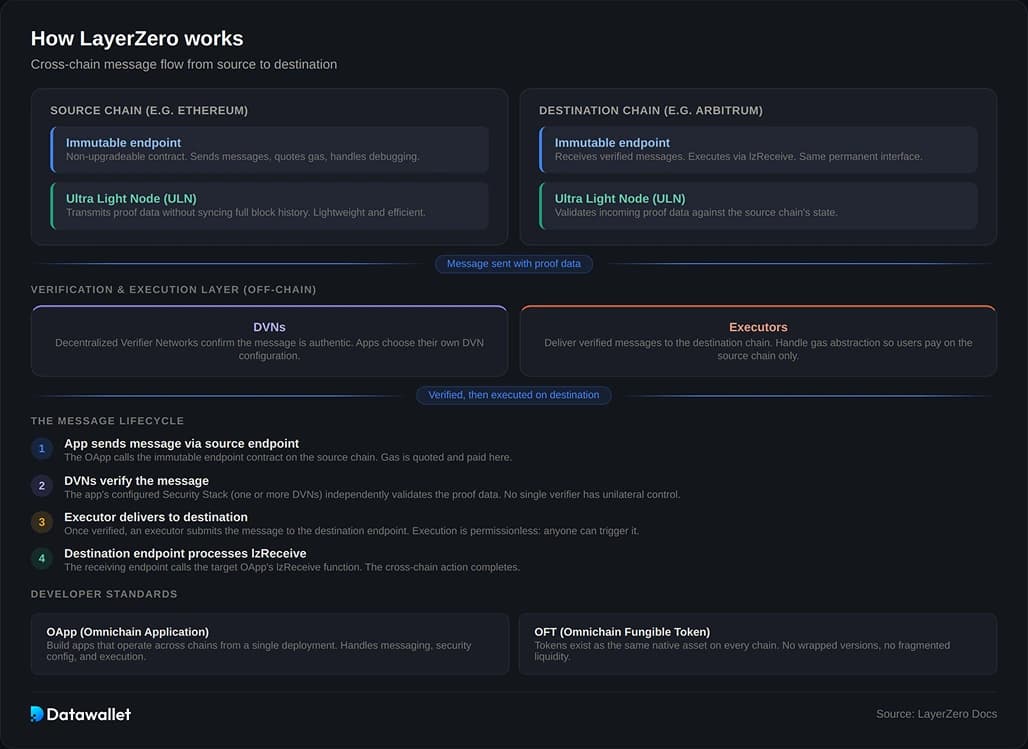Open the OApp (Omnichain Application) card

click(270, 644)
